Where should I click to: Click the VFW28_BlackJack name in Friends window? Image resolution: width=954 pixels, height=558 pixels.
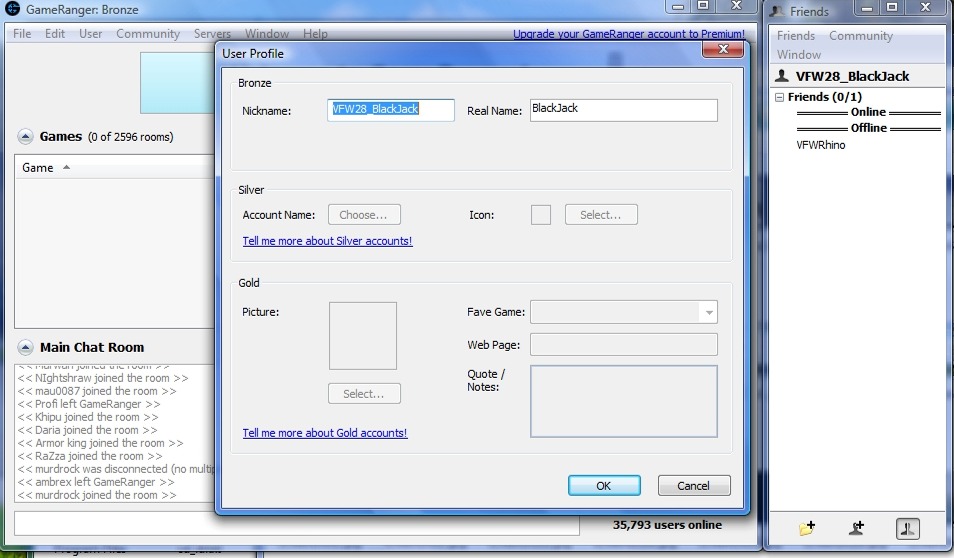point(852,77)
